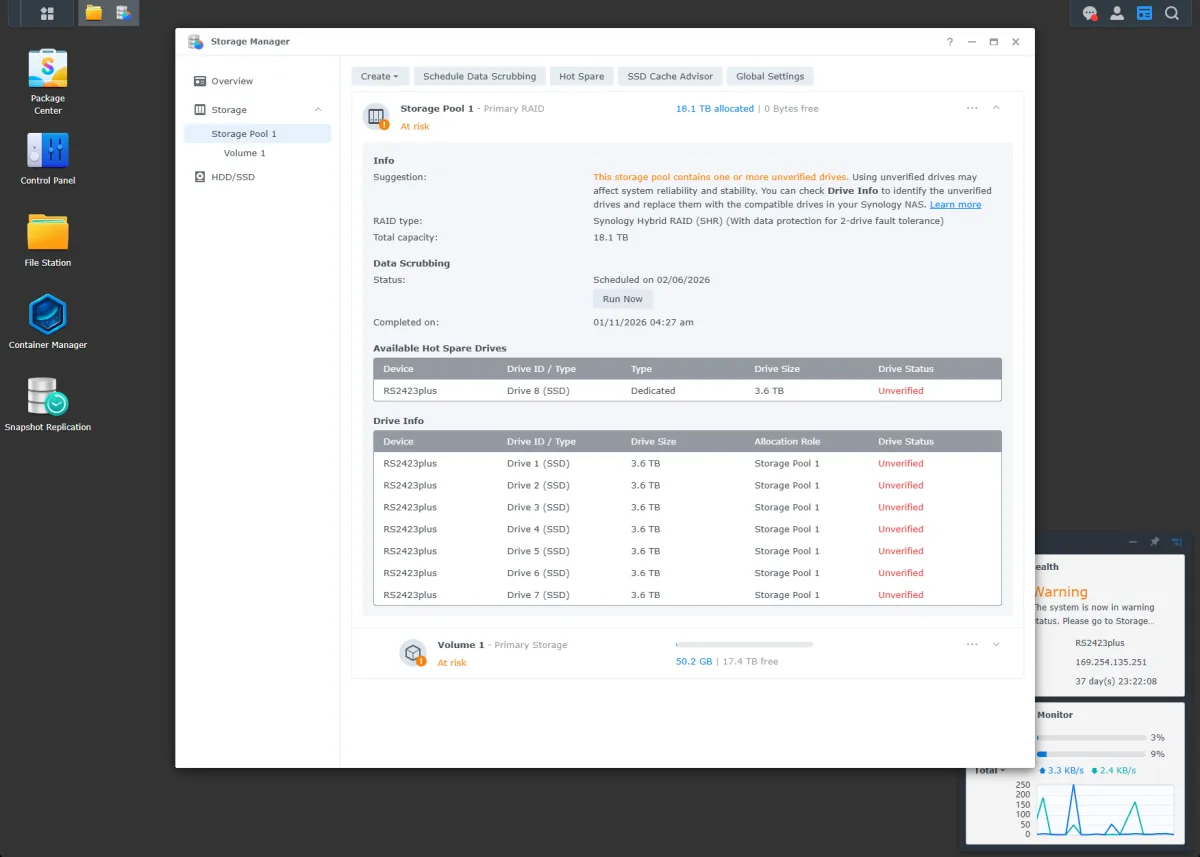The width and height of the screenshot is (1200, 857).
Task: Click the Warning status in health widget
Action: tap(1061, 592)
